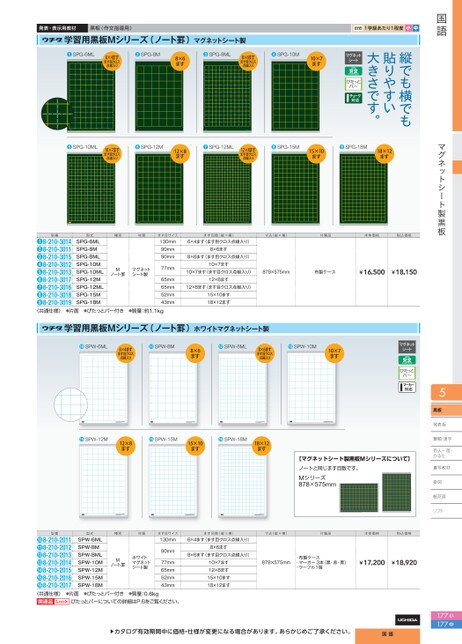Click the green SPG-8ML blackboard image

227,97
